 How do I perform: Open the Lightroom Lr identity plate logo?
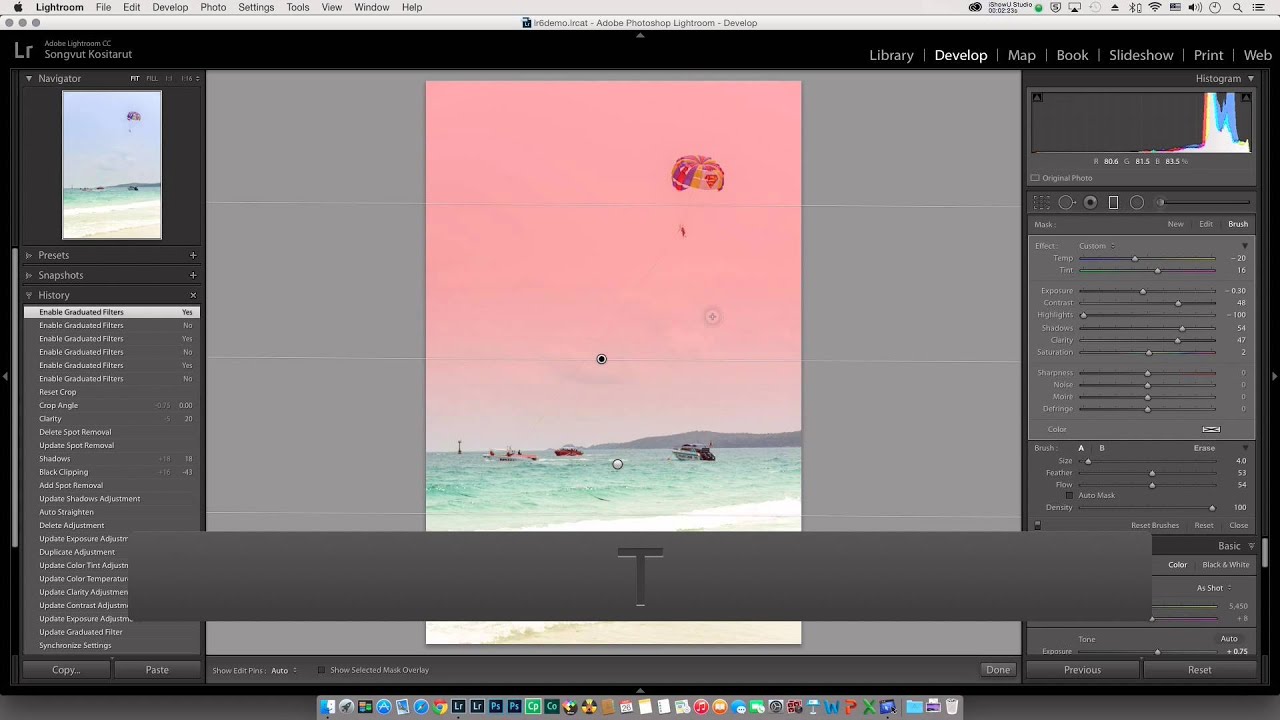24,50
